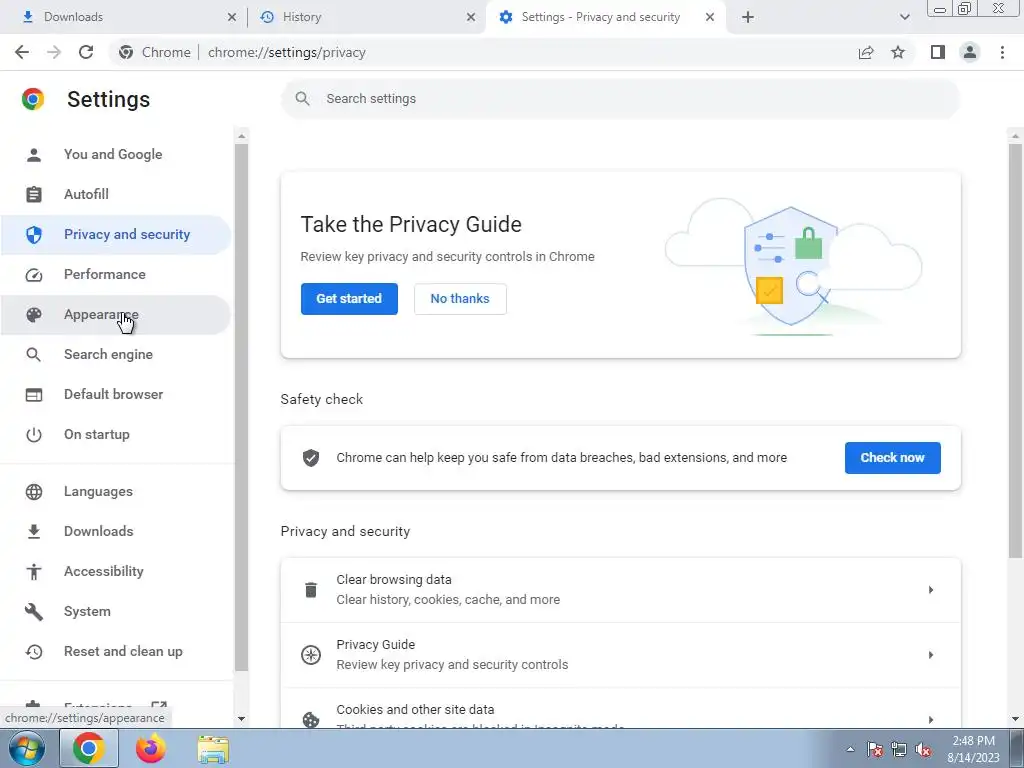
Task: Open the Chrome three-dot menu
Action: click(x=1002, y=52)
